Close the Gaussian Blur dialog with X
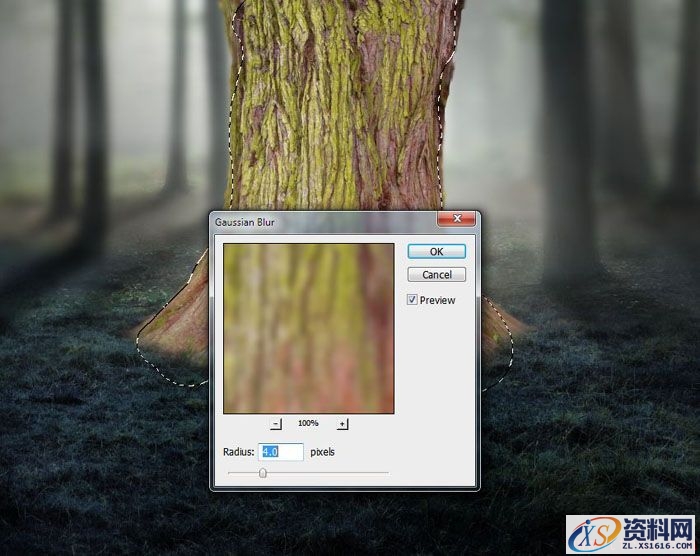Screen dimensions: 700x556 tap(460, 219)
